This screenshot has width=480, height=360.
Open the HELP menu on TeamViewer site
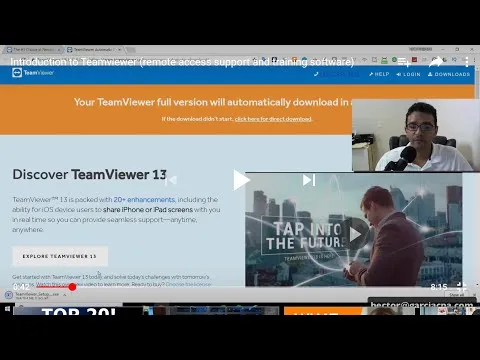pos(379,74)
